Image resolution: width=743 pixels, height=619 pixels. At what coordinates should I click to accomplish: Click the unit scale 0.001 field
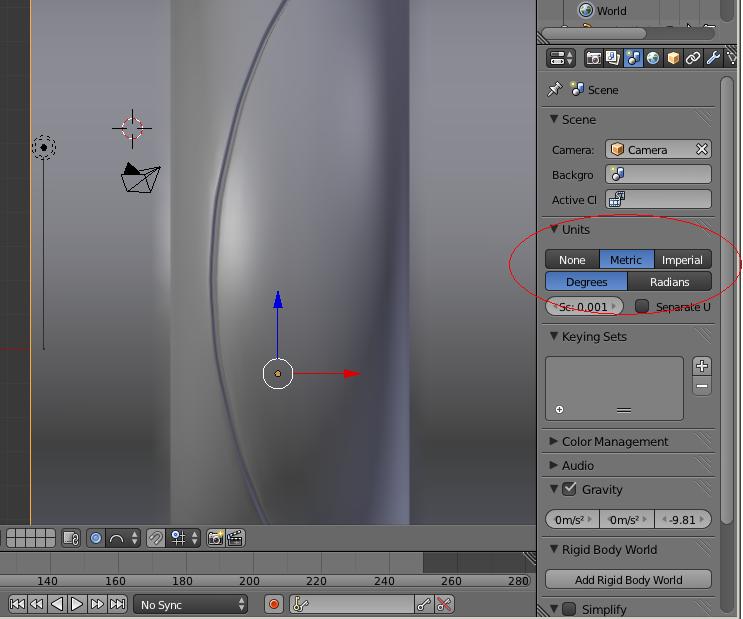click(x=584, y=306)
